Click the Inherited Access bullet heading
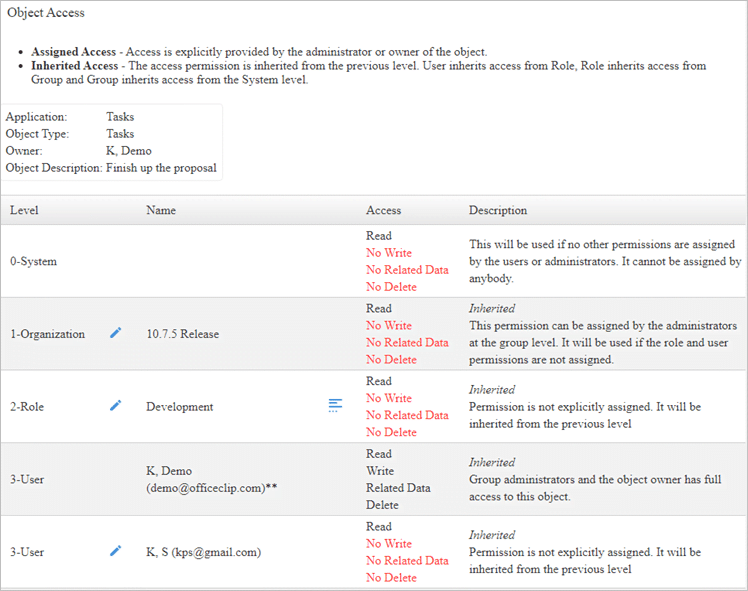This screenshot has height=591, width=748. point(74,66)
